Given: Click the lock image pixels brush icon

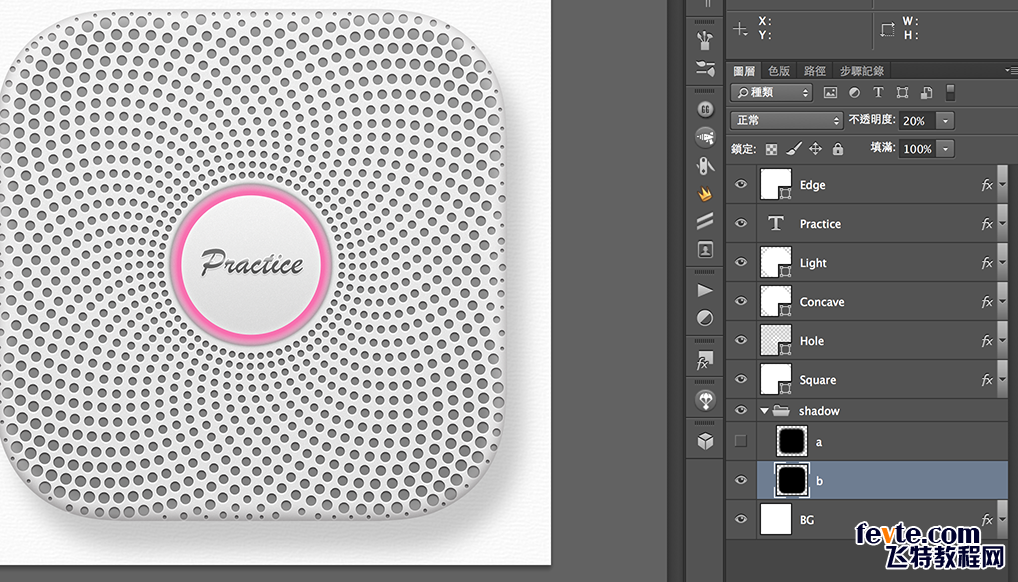Looking at the screenshot, I should (x=793, y=149).
